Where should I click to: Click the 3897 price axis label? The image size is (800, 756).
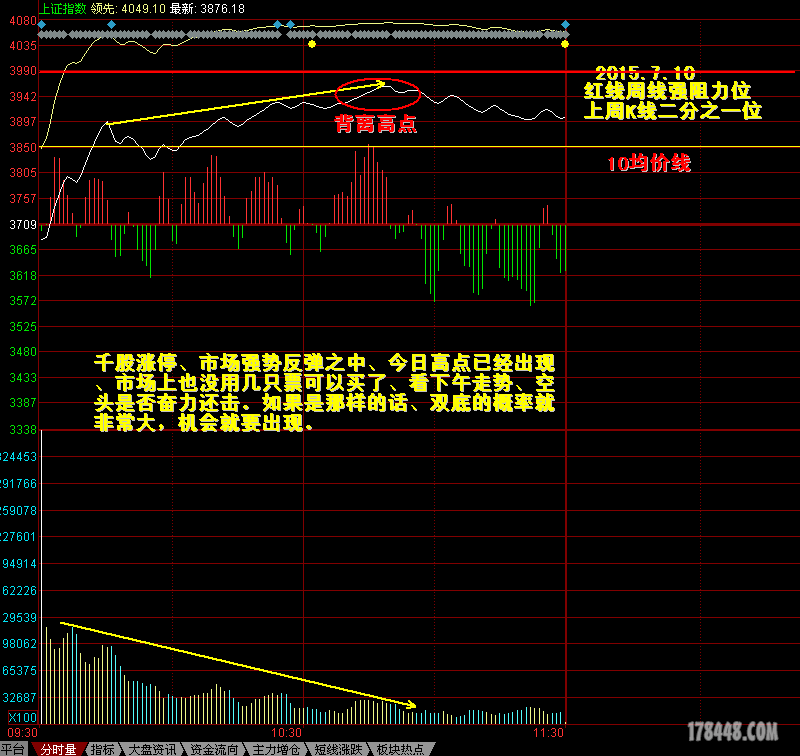[x=23, y=121]
